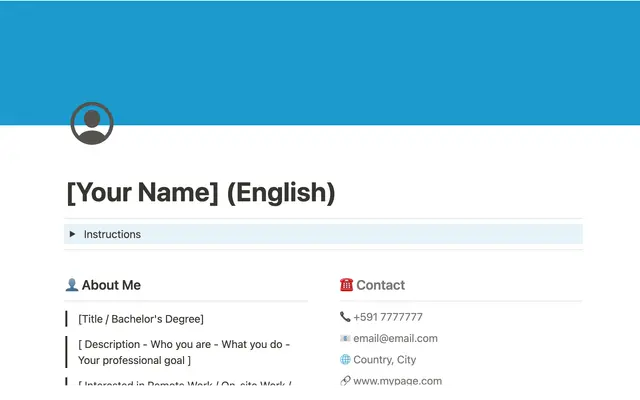640x400 pixels.
Task: Click the bust icon beside About Me
Action: click(72, 285)
